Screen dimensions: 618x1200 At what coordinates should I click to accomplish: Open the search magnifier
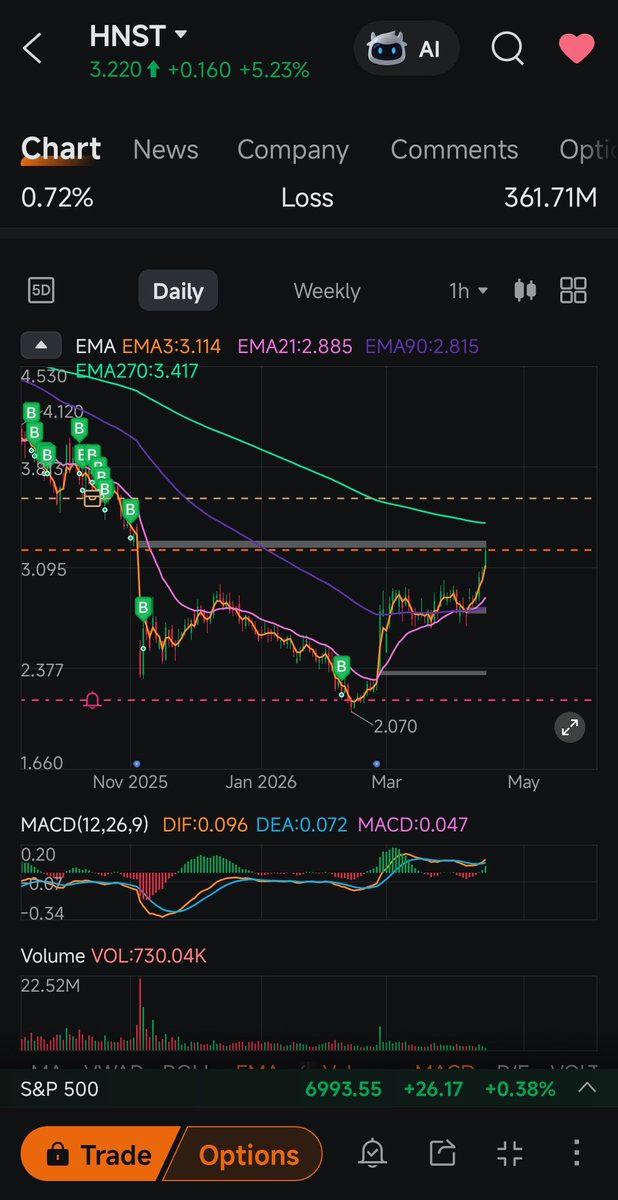click(x=508, y=48)
